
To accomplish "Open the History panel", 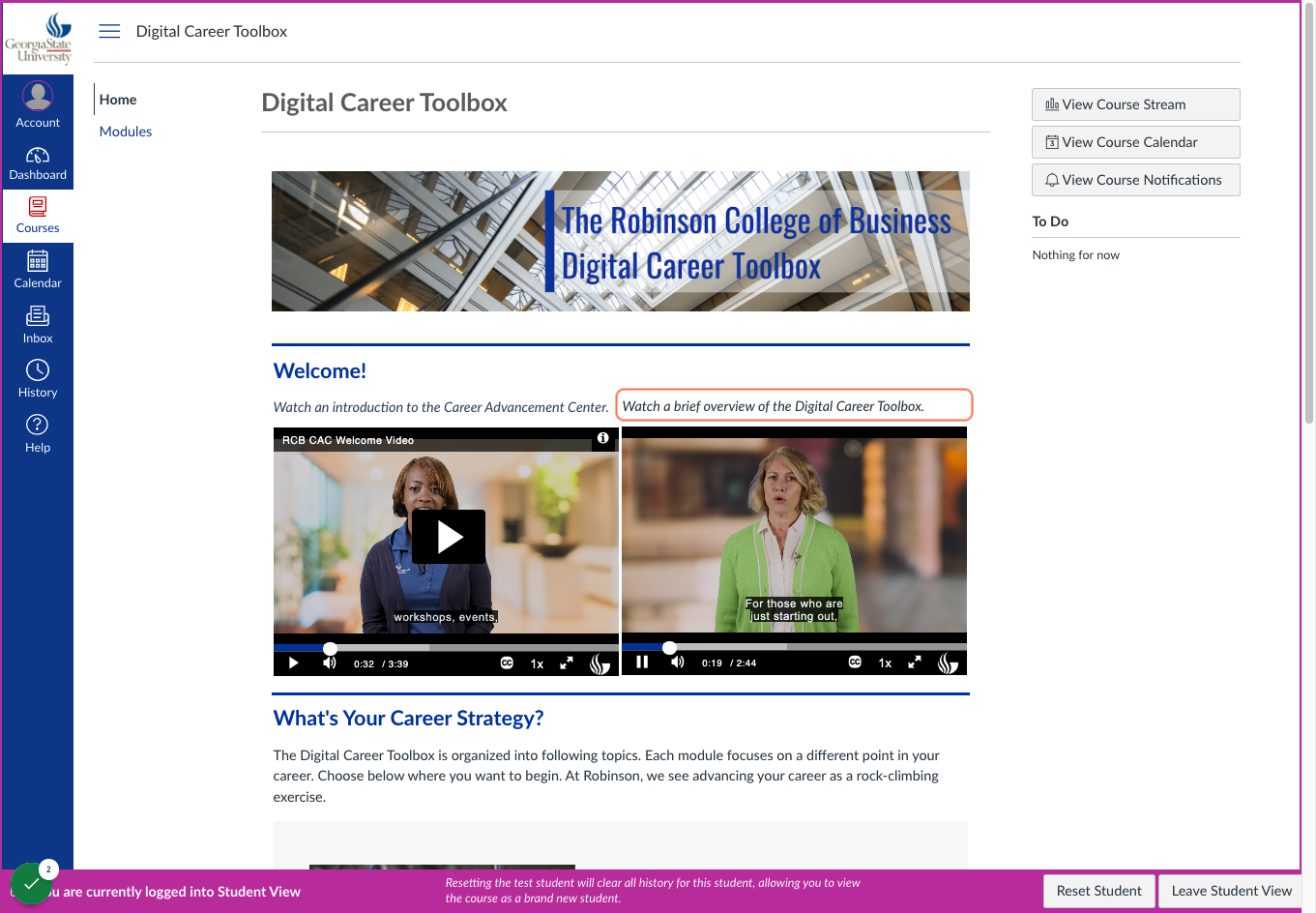I will click(38, 379).
